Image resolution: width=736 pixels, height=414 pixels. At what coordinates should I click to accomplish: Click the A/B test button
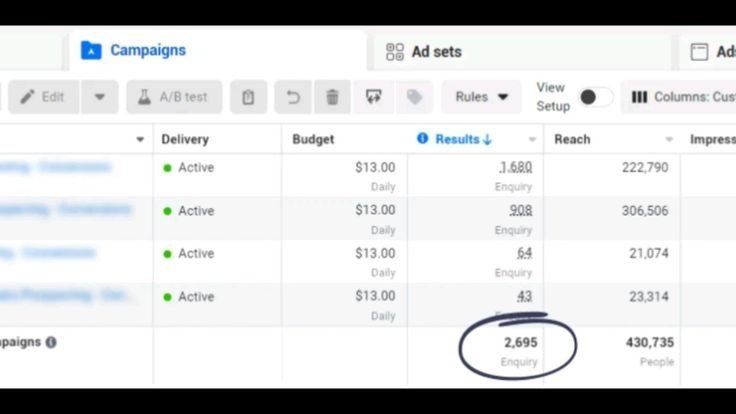click(174, 97)
